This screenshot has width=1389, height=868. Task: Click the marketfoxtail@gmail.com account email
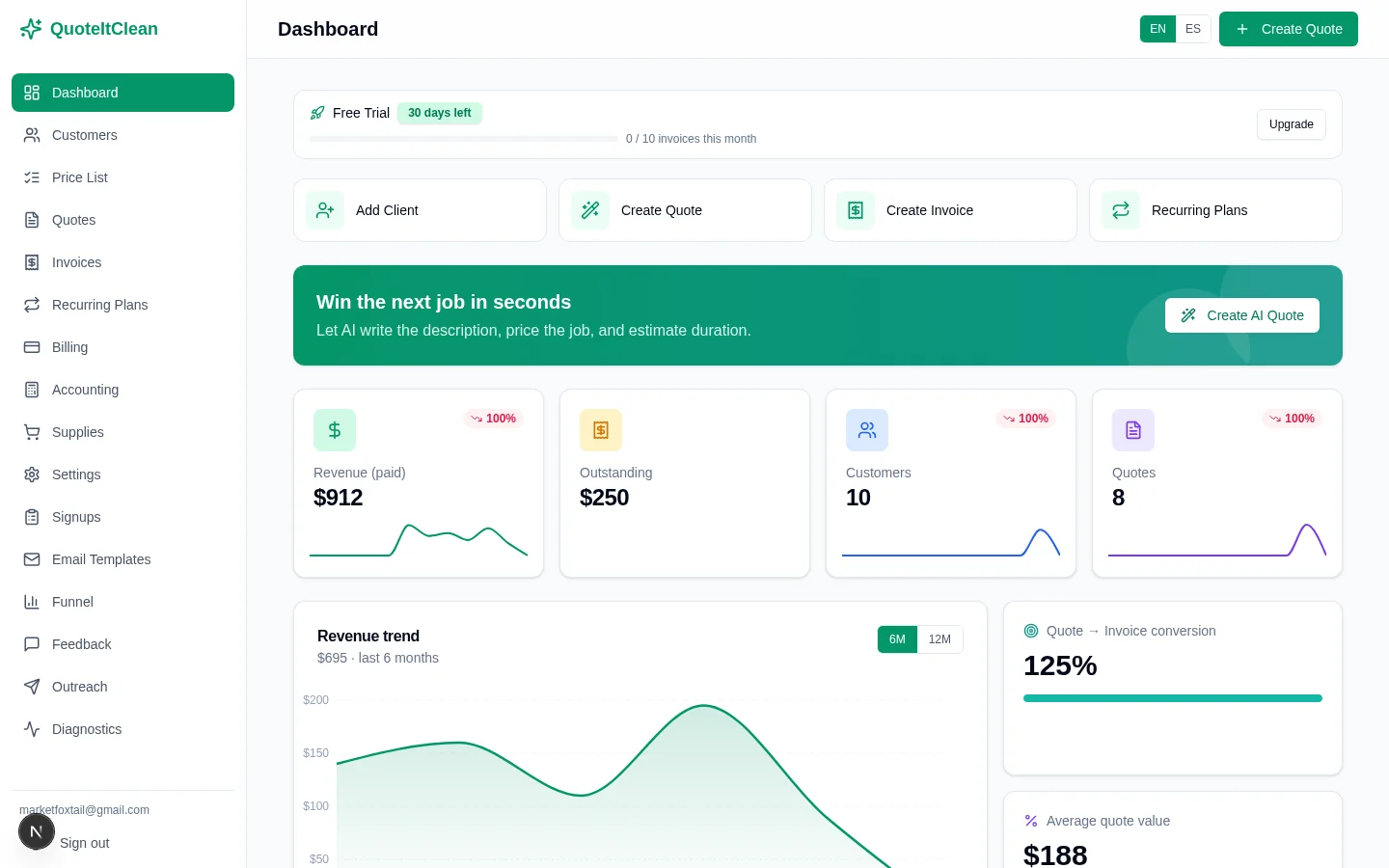pos(84,810)
